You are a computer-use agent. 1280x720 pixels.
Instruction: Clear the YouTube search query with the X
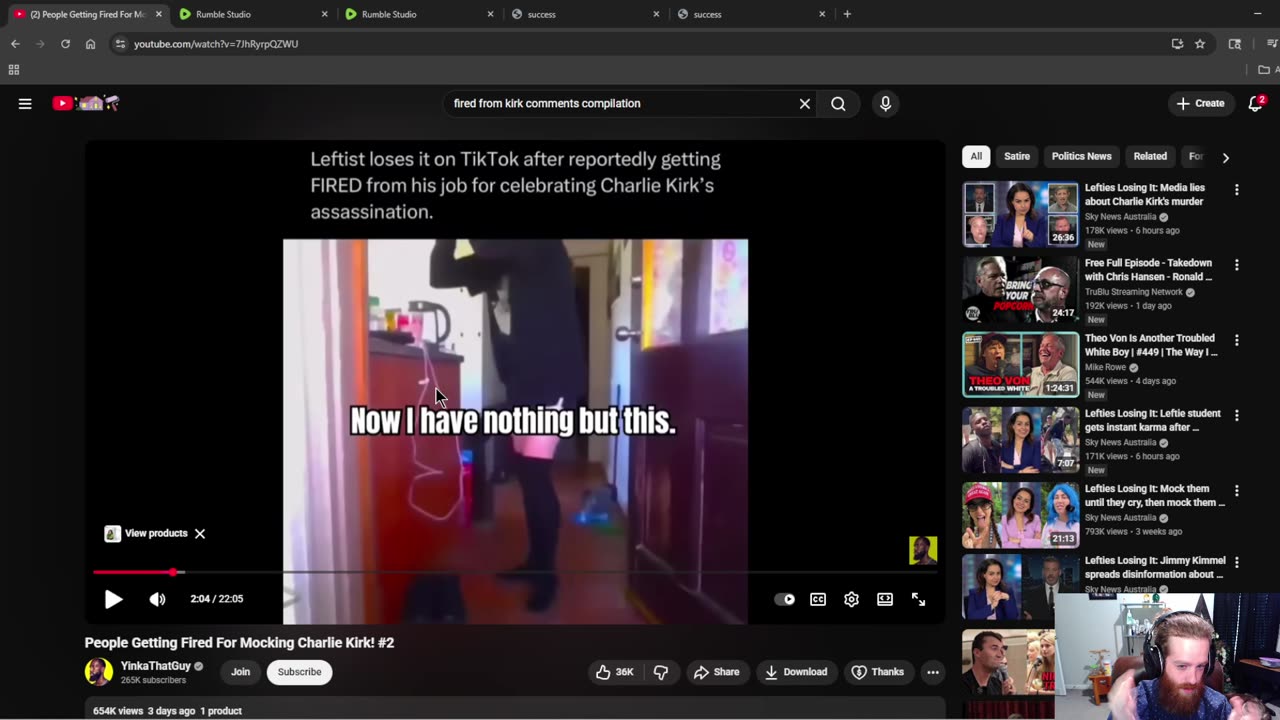tap(804, 103)
